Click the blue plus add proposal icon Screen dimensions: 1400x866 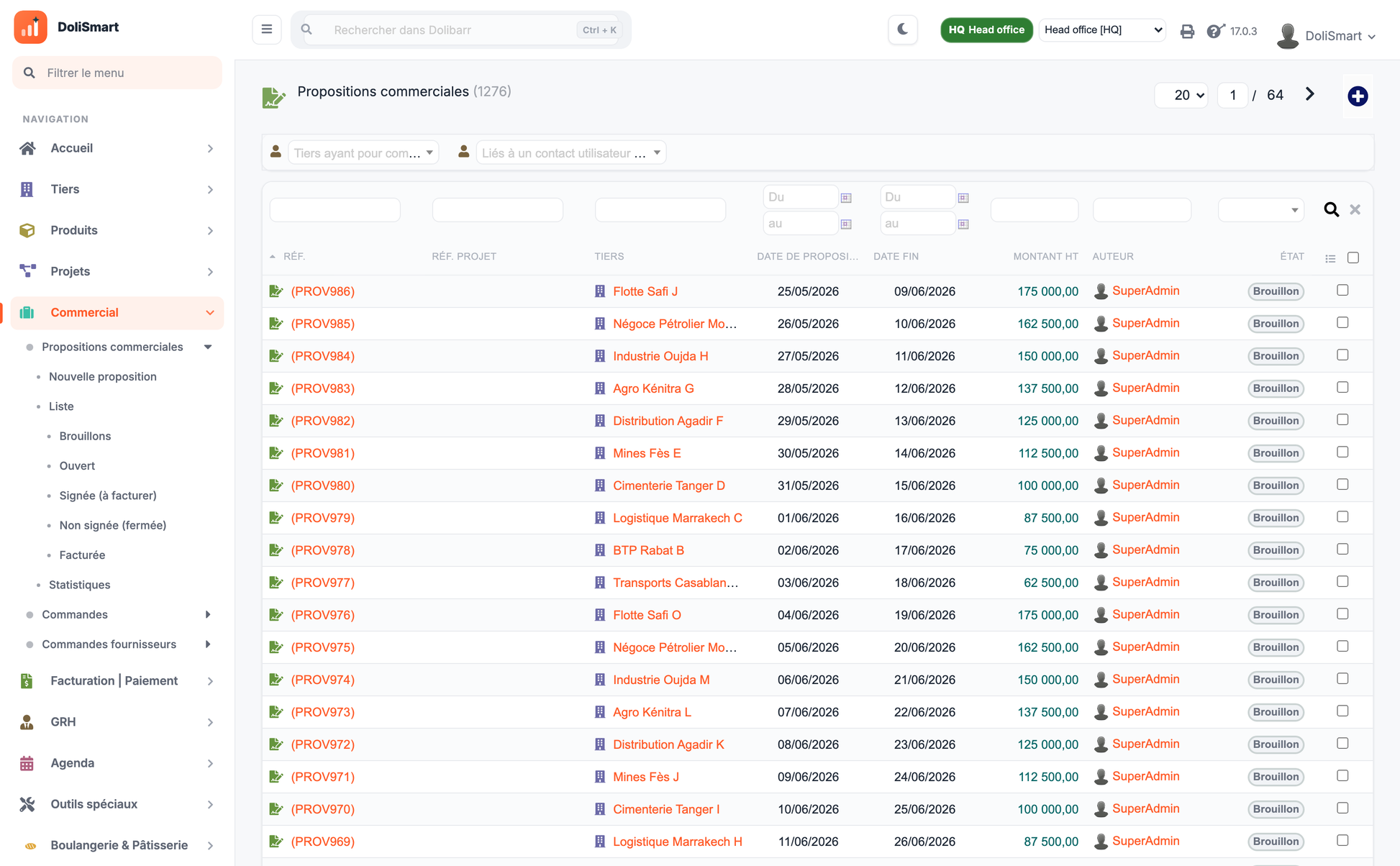pyautogui.click(x=1358, y=96)
